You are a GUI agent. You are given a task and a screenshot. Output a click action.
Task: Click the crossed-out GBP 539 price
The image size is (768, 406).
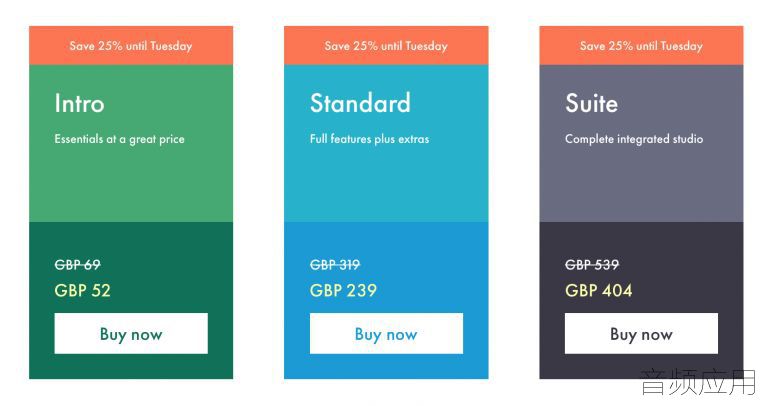pos(592,265)
